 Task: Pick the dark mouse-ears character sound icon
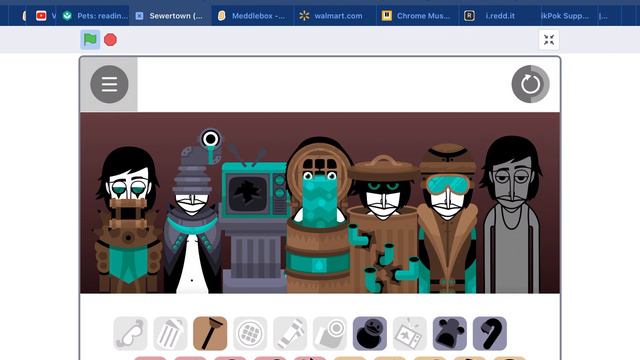pyautogui.click(x=450, y=333)
